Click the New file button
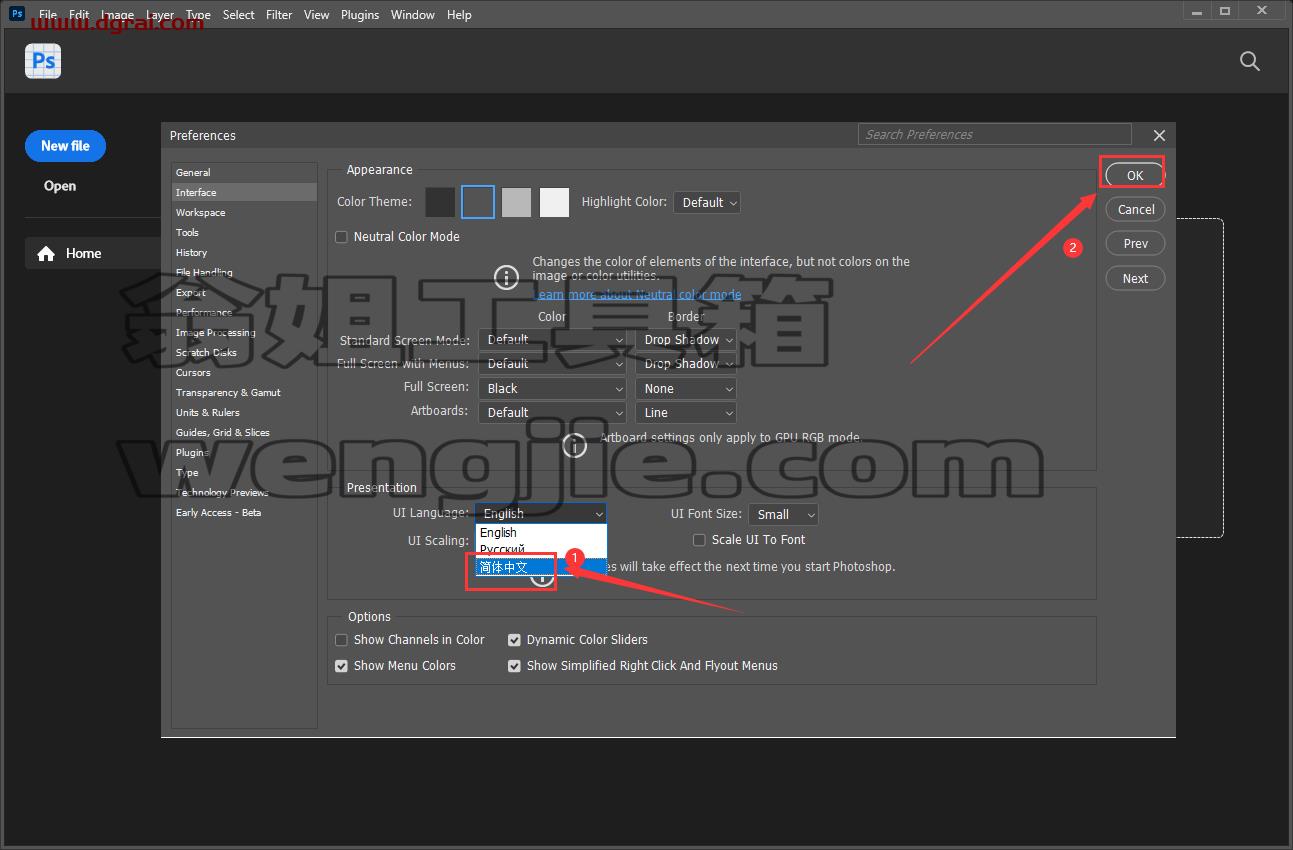 [x=65, y=146]
